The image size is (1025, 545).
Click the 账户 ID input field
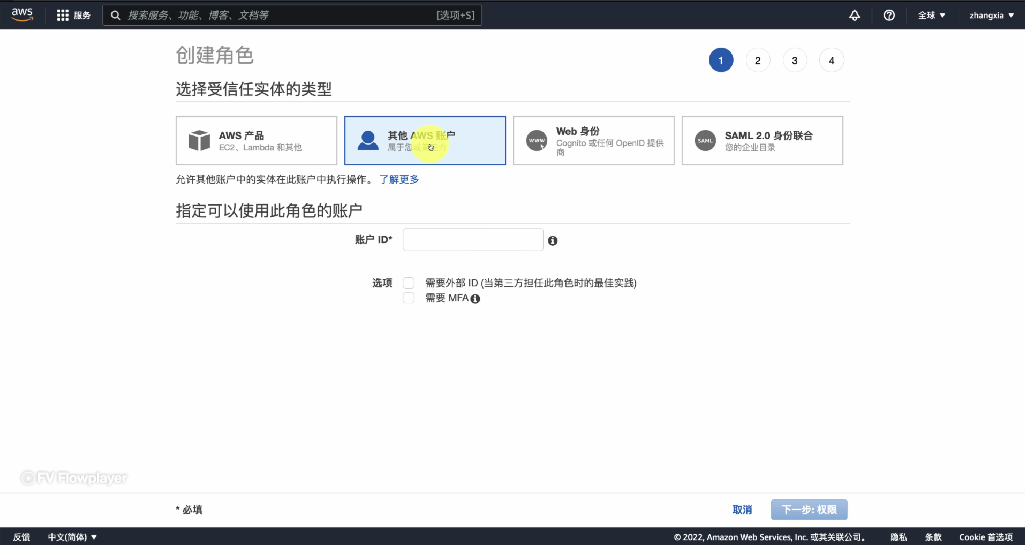[x=473, y=240]
